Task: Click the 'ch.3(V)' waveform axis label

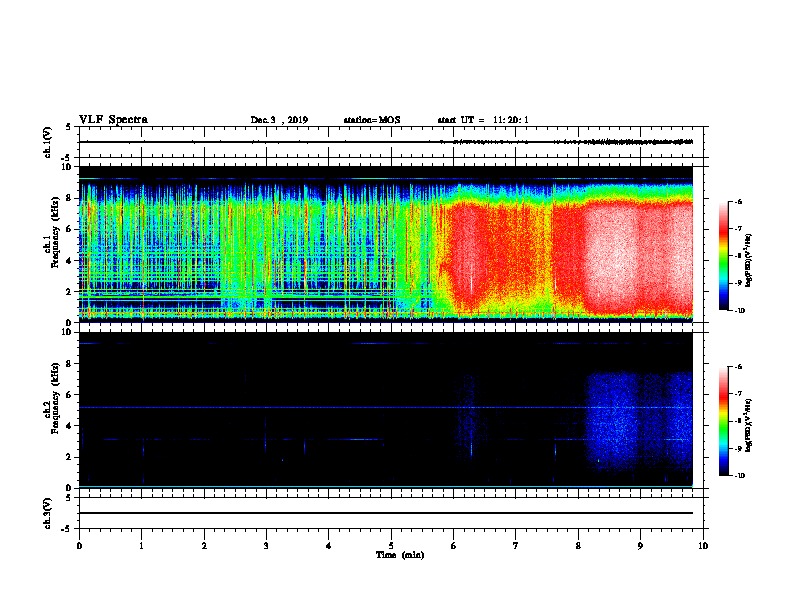Action: [47, 513]
